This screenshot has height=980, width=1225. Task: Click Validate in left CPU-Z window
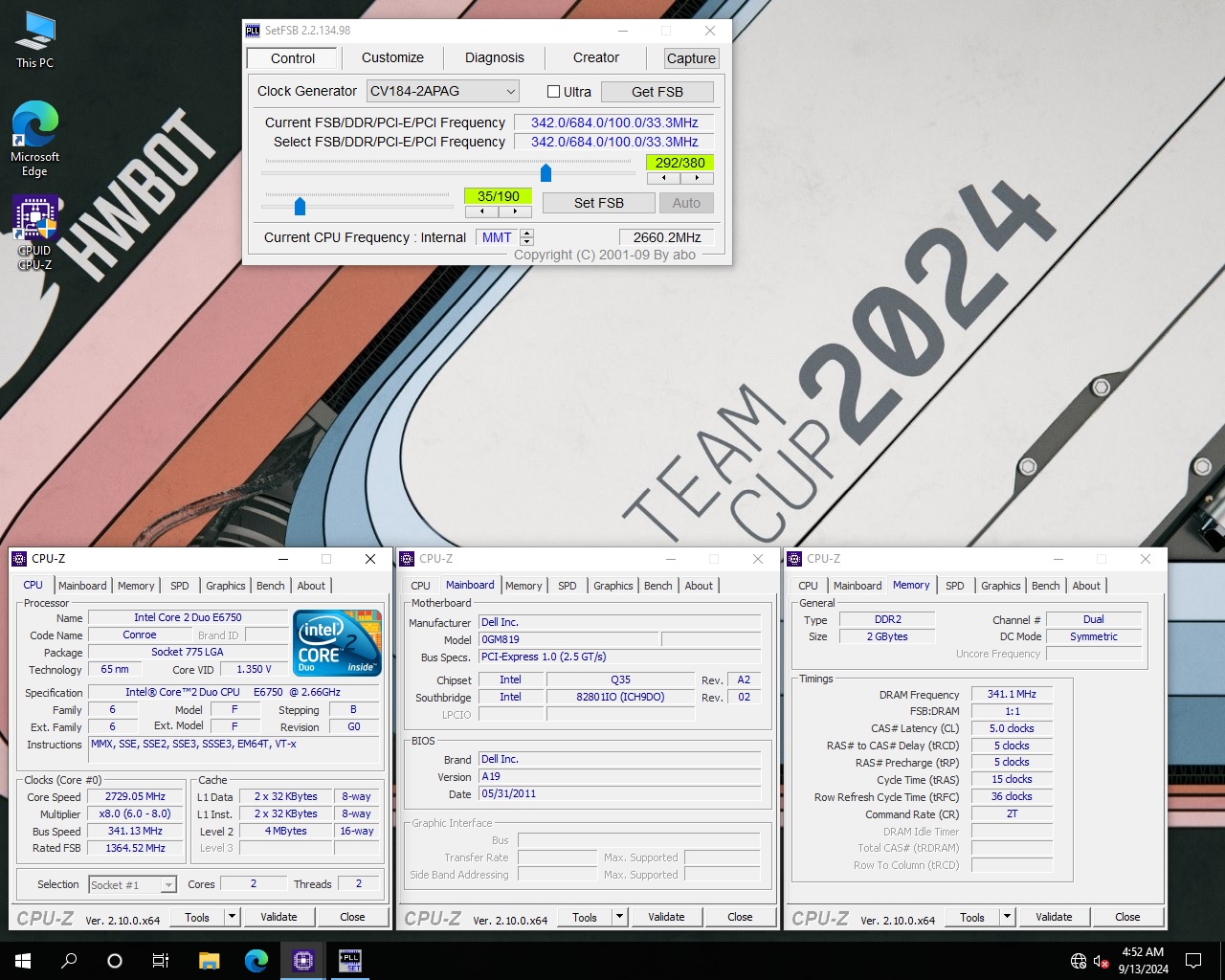(278, 917)
